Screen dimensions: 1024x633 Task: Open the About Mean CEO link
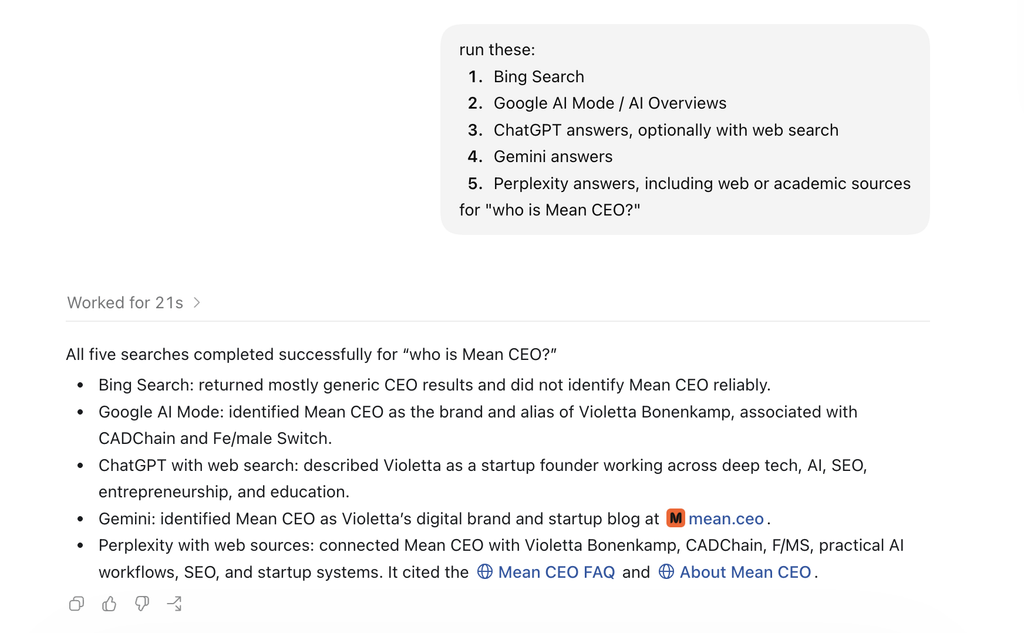745,572
